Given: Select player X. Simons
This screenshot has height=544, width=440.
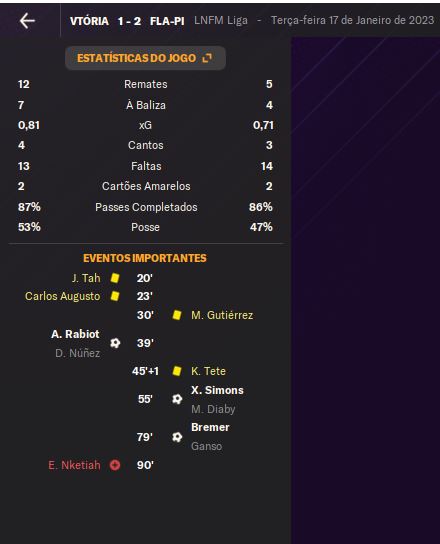Looking at the screenshot, I should (217, 390).
